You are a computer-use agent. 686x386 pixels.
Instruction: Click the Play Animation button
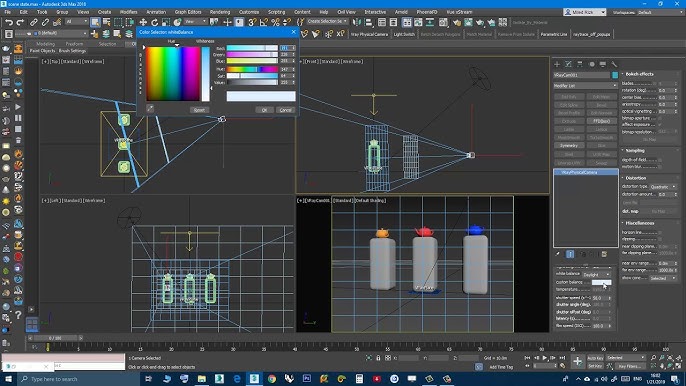tap(544, 358)
